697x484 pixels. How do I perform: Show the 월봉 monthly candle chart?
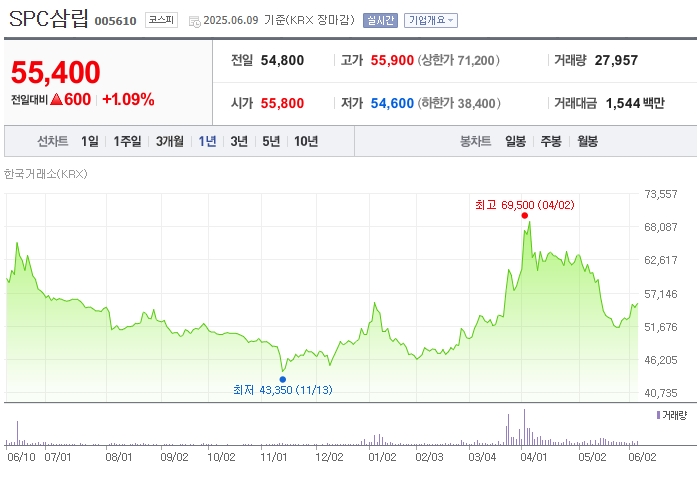pyautogui.click(x=587, y=141)
